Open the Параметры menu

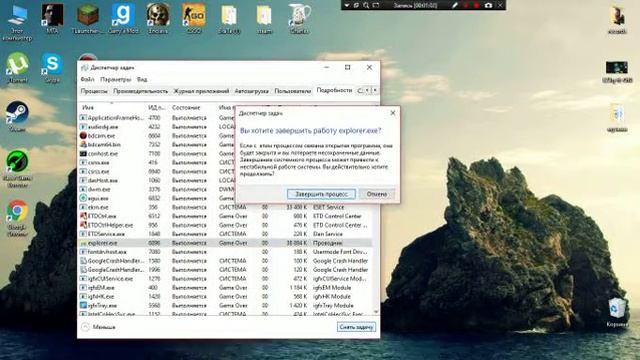click(116, 79)
